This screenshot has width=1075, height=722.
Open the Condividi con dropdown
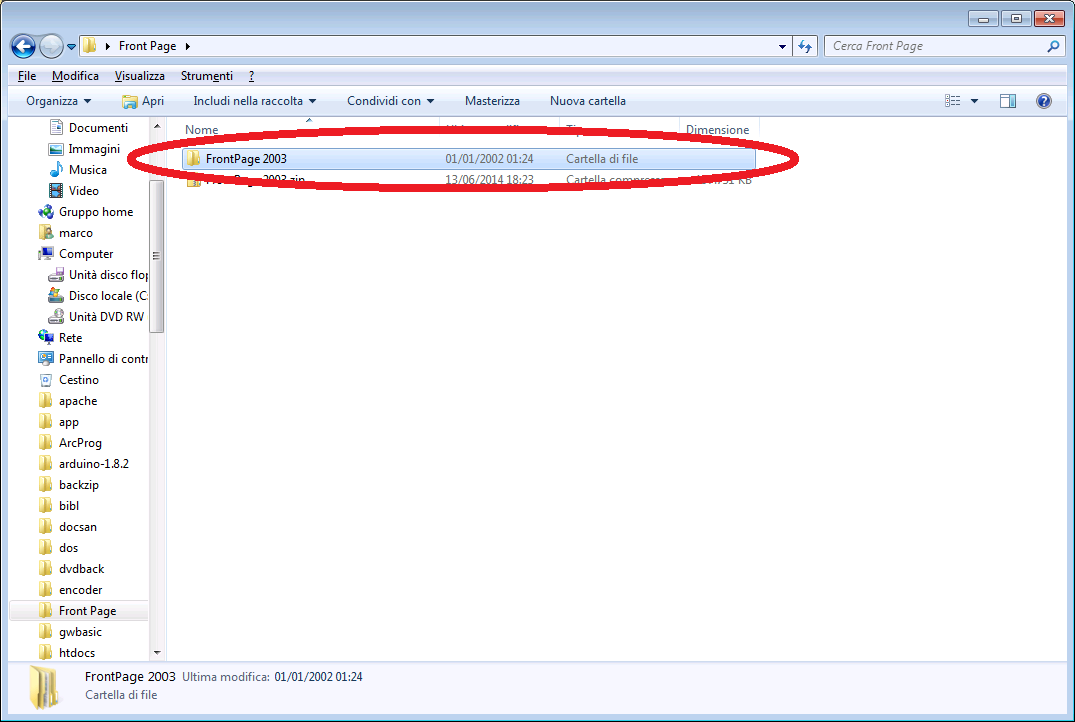point(390,101)
